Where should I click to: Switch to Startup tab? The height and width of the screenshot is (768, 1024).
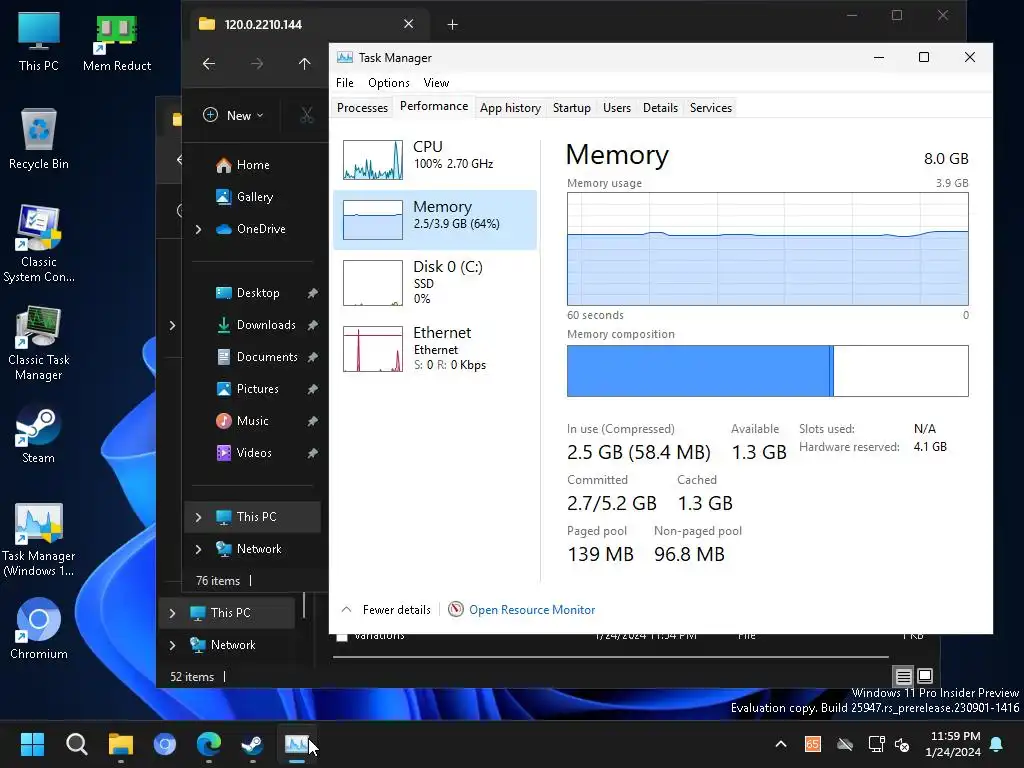pyautogui.click(x=571, y=108)
